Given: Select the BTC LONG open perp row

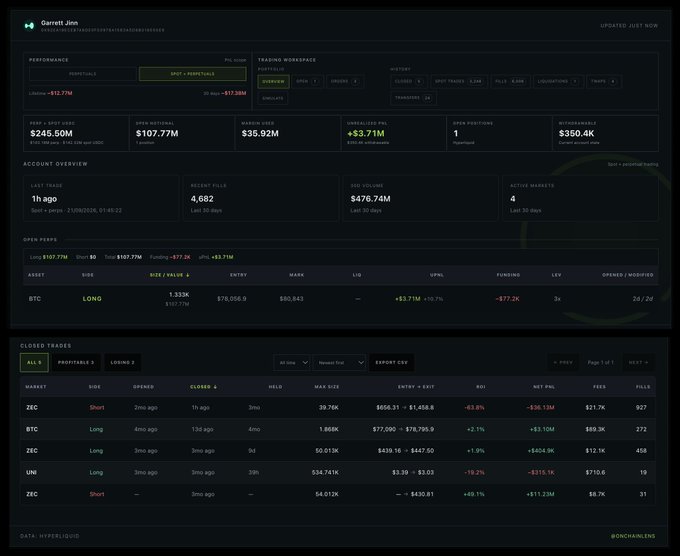Looking at the screenshot, I should pyautogui.click(x=340, y=299).
